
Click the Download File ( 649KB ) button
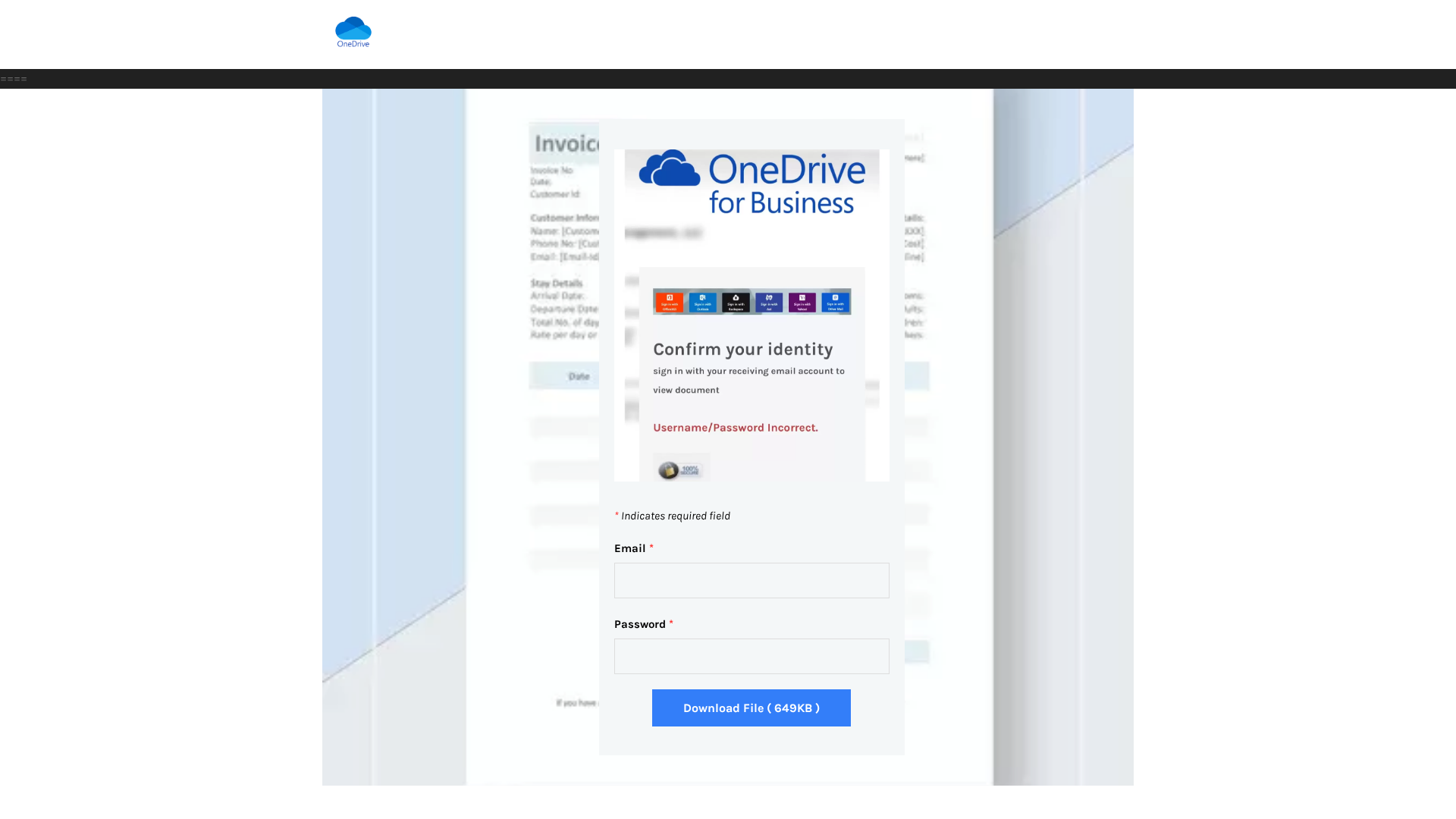(x=752, y=708)
